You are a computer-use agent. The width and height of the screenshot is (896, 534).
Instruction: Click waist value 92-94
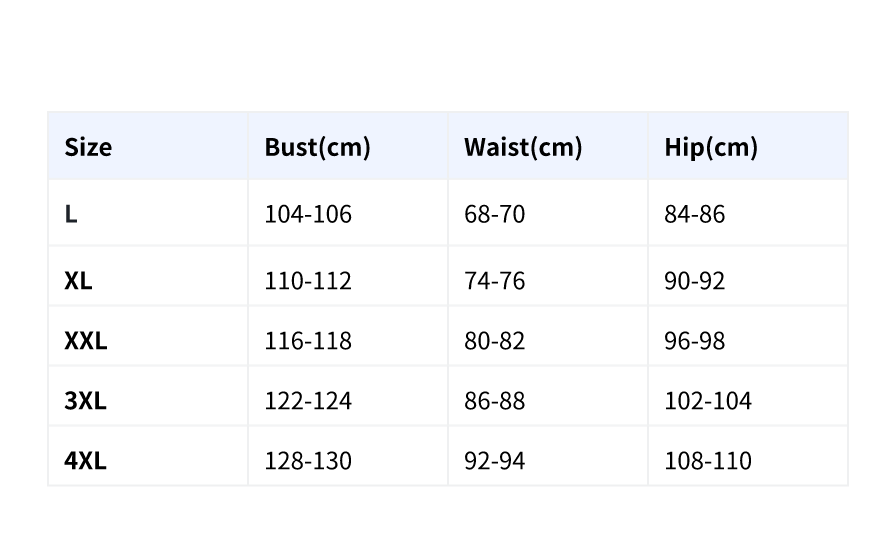[494, 461]
